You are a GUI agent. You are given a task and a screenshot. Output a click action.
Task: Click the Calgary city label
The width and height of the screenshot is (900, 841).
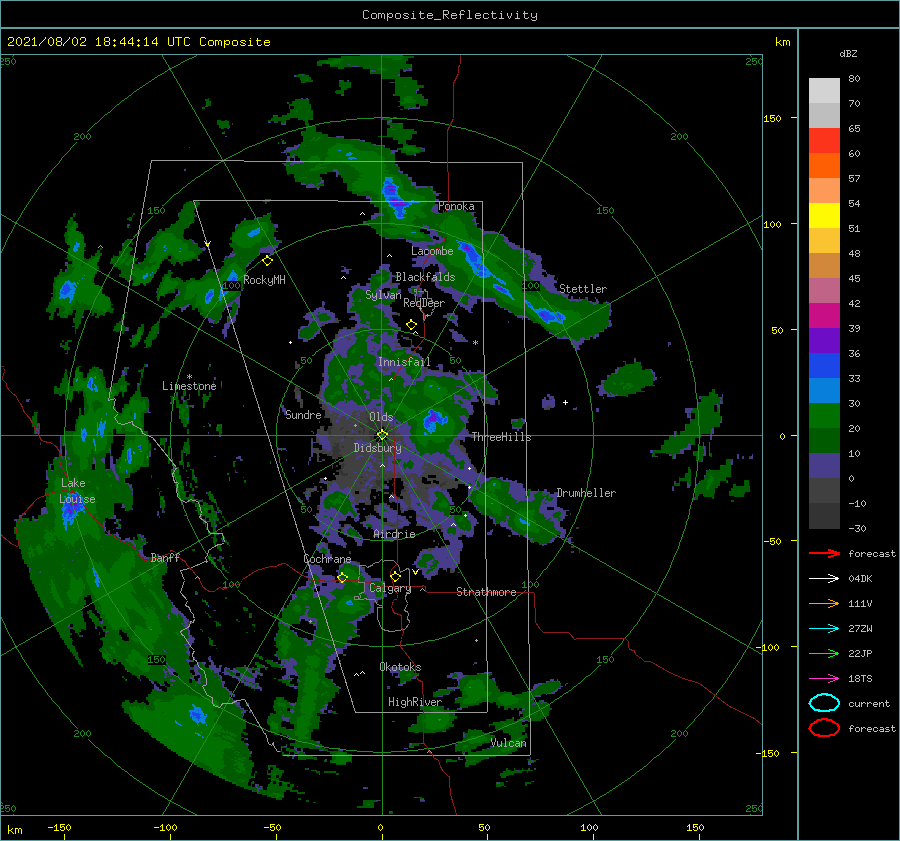coord(390,588)
